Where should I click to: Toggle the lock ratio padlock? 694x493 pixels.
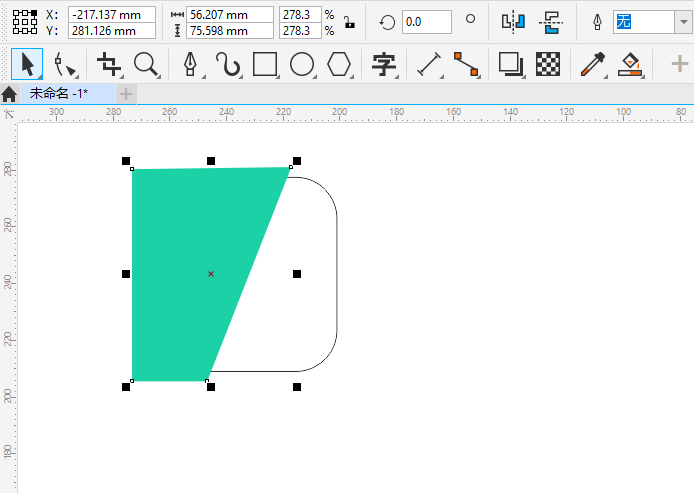[347, 22]
